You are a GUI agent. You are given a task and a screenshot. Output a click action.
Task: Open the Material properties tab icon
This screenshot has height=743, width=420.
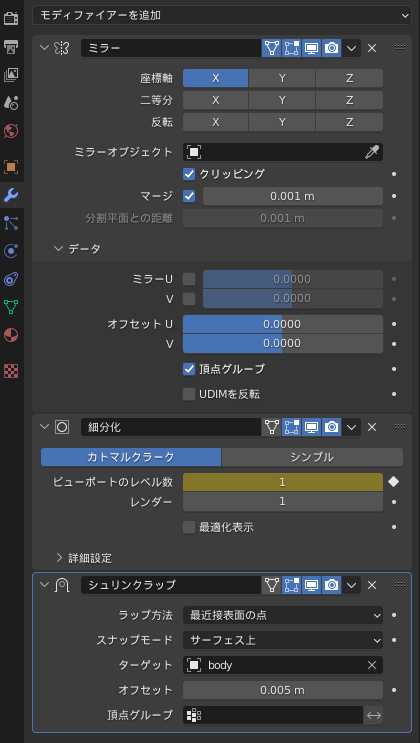click(x=11, y=335)
